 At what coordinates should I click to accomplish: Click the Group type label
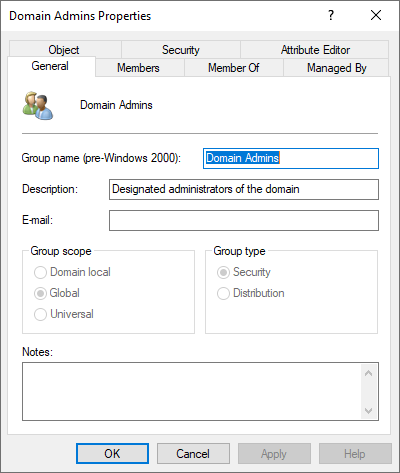point(239,251)
